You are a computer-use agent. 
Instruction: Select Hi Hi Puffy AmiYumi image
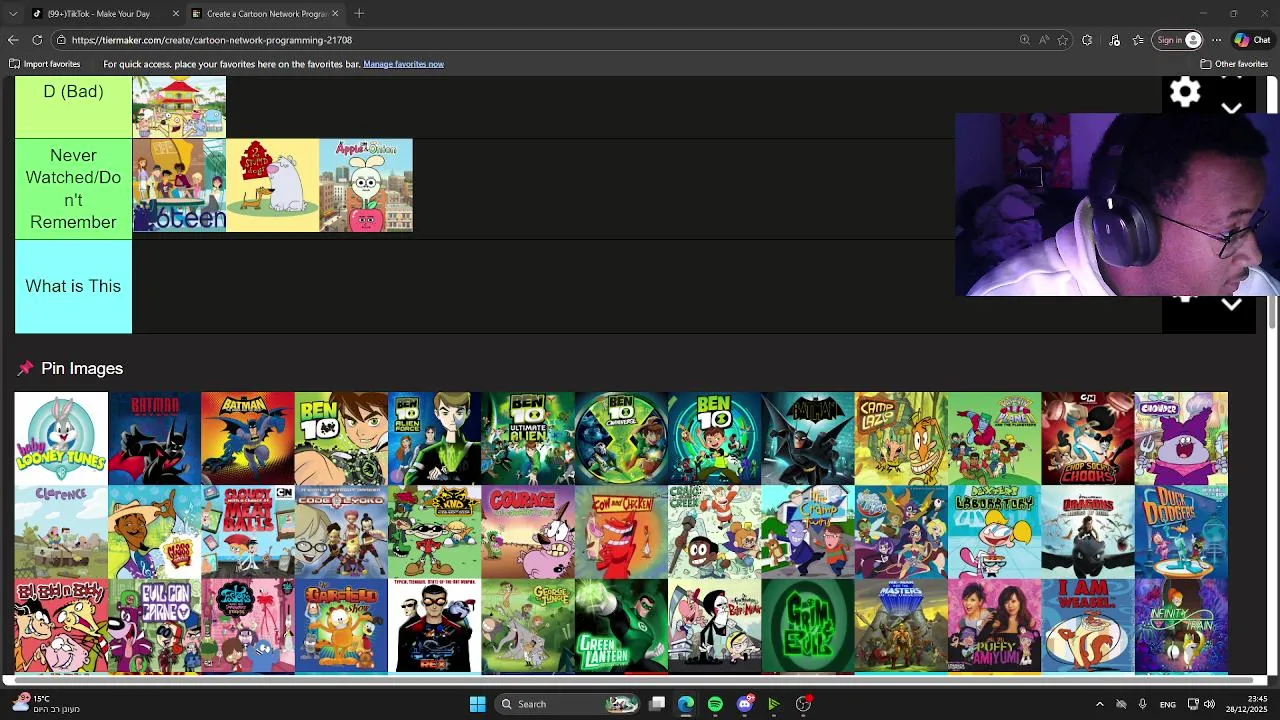pos(994,625)
